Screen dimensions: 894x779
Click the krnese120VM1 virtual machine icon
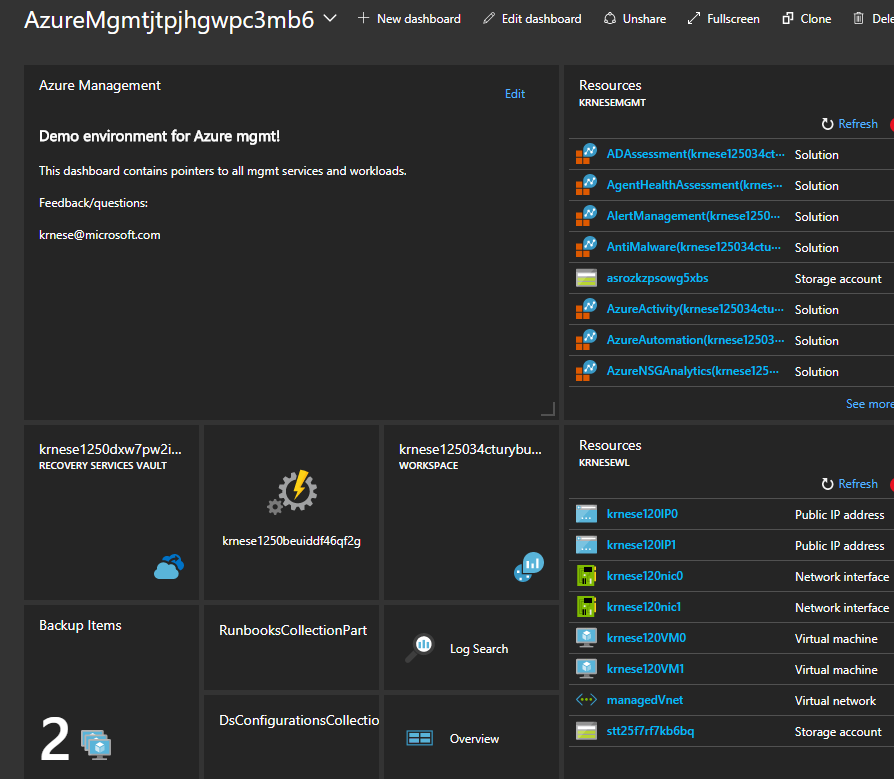coord(586,668)
